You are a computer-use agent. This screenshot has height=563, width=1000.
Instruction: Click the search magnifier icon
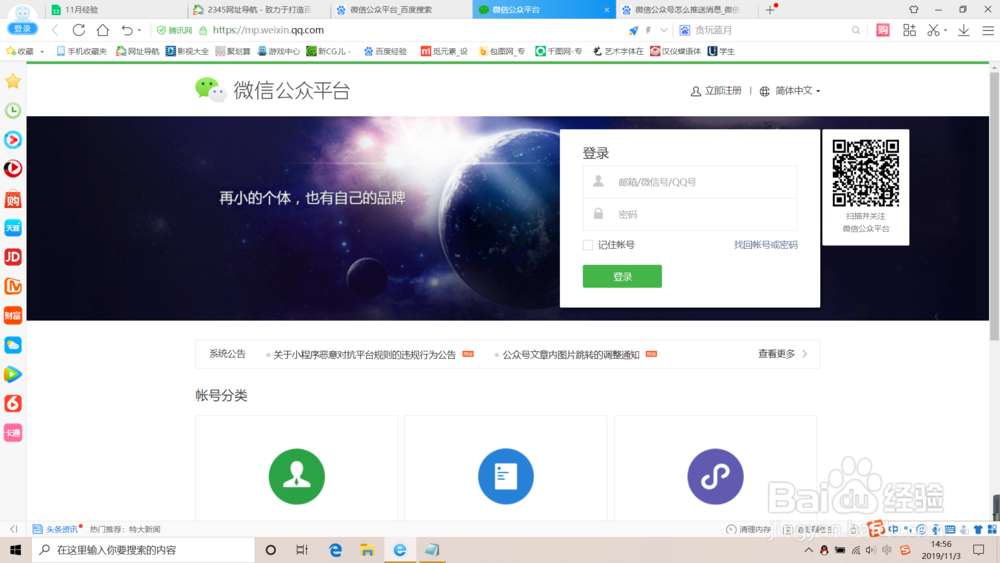(856, 30)
